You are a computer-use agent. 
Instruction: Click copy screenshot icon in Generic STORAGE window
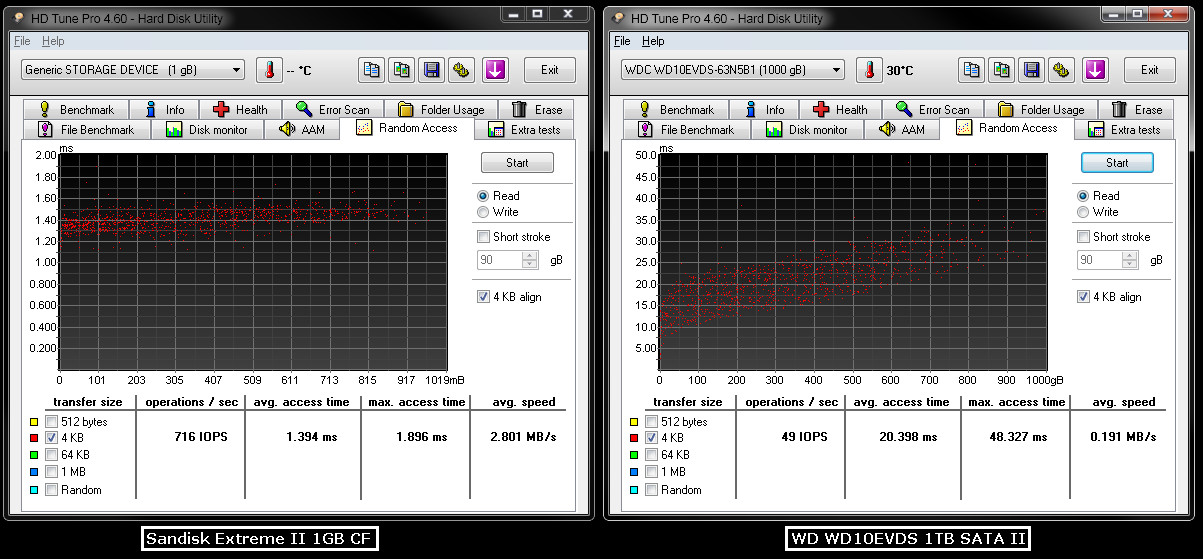pyautogui.click(x=401, y=70)
